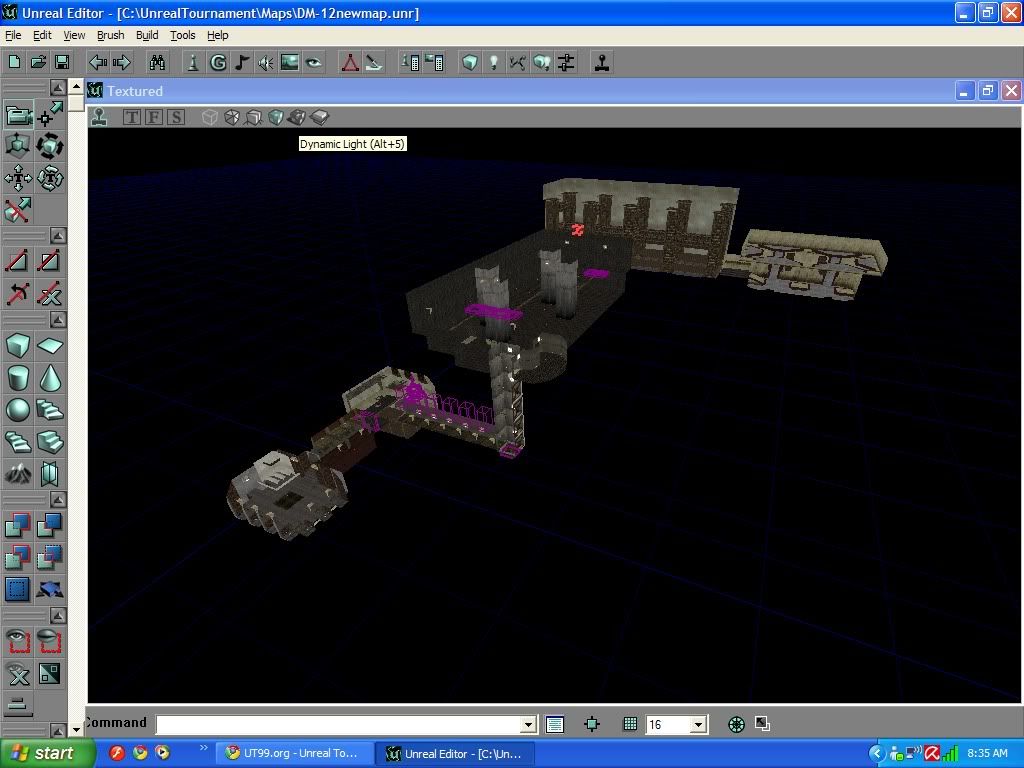This screenshot has height=768, width=1024.
Task: Choose the Cylinder brush builder
Action: (18, 377)
